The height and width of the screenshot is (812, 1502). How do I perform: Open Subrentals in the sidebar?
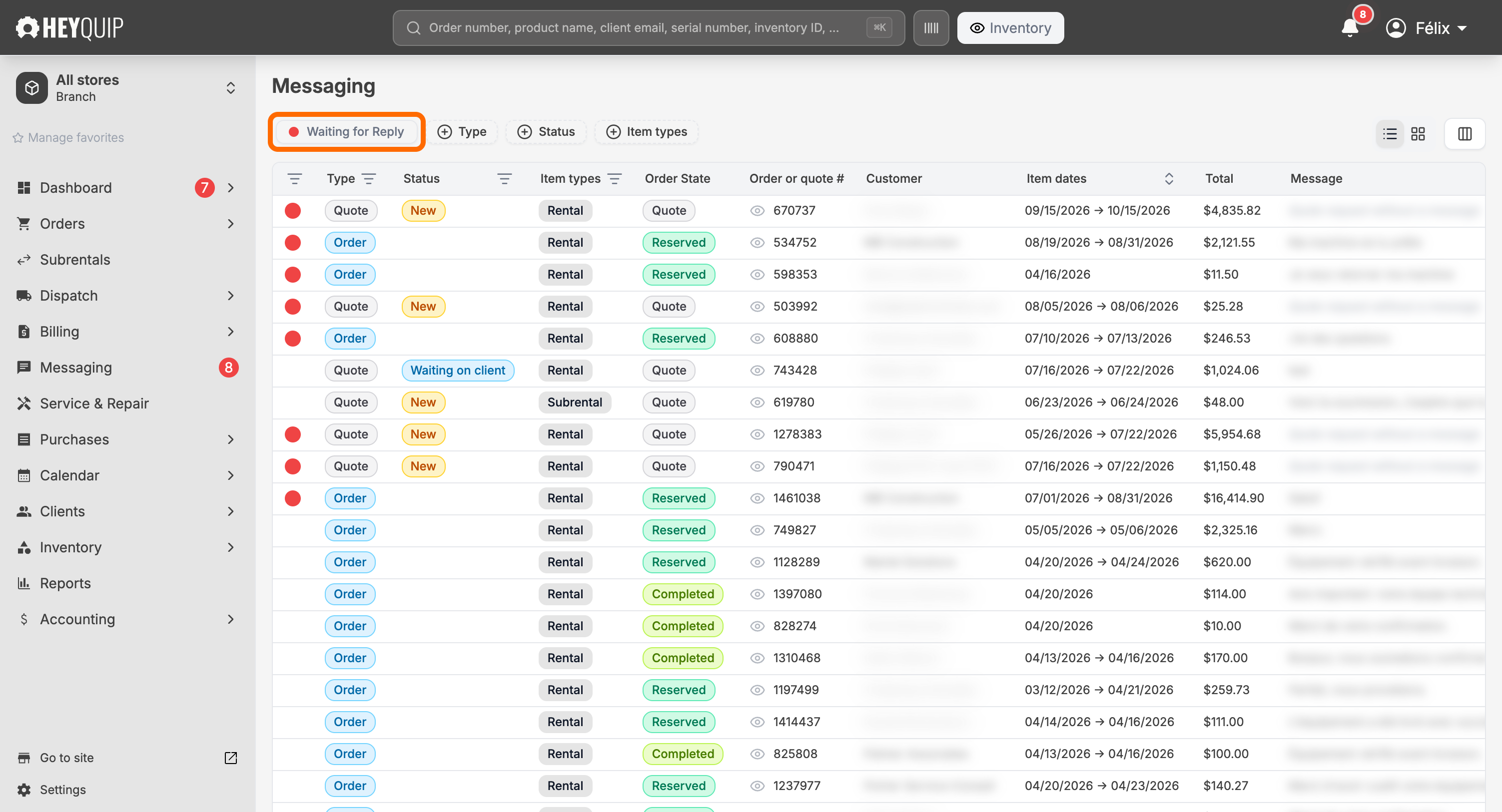click(x=74, y=260)
